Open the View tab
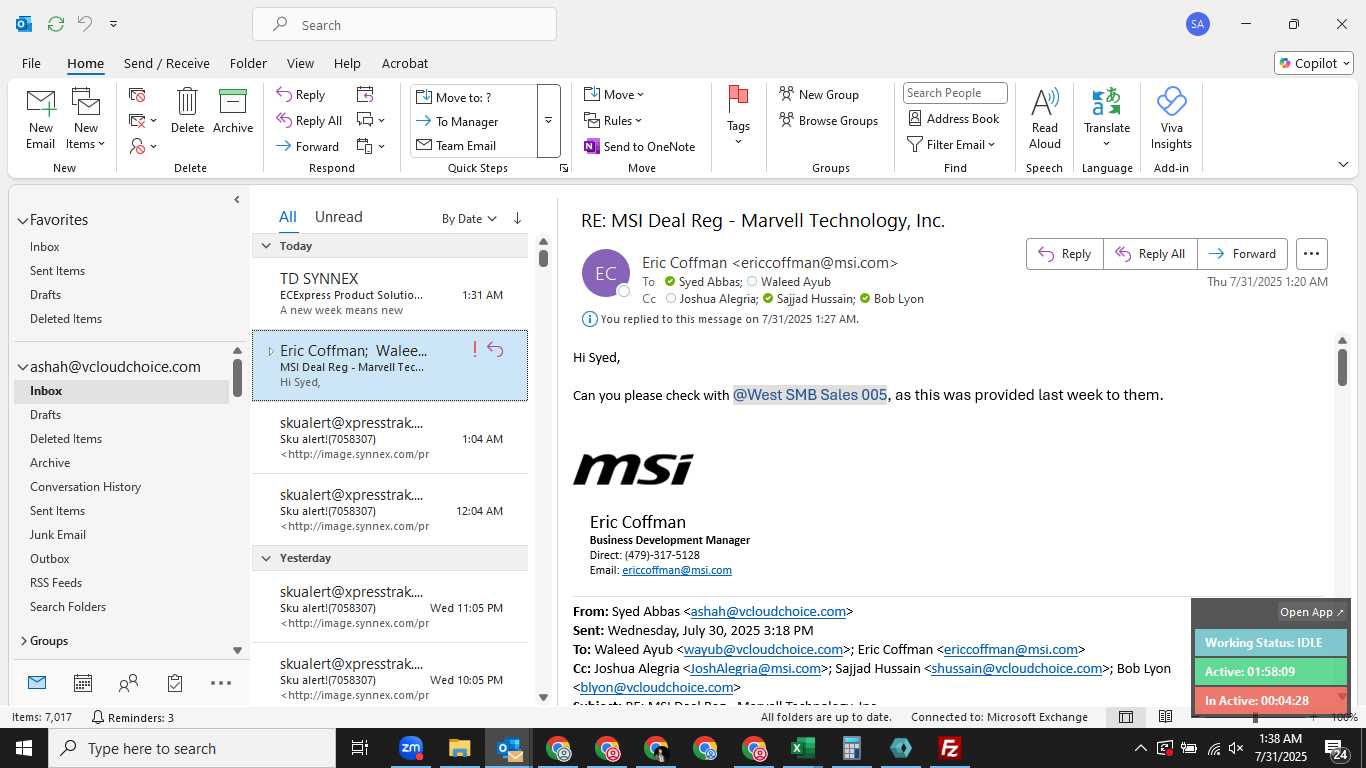 click(x=300, y=63)
